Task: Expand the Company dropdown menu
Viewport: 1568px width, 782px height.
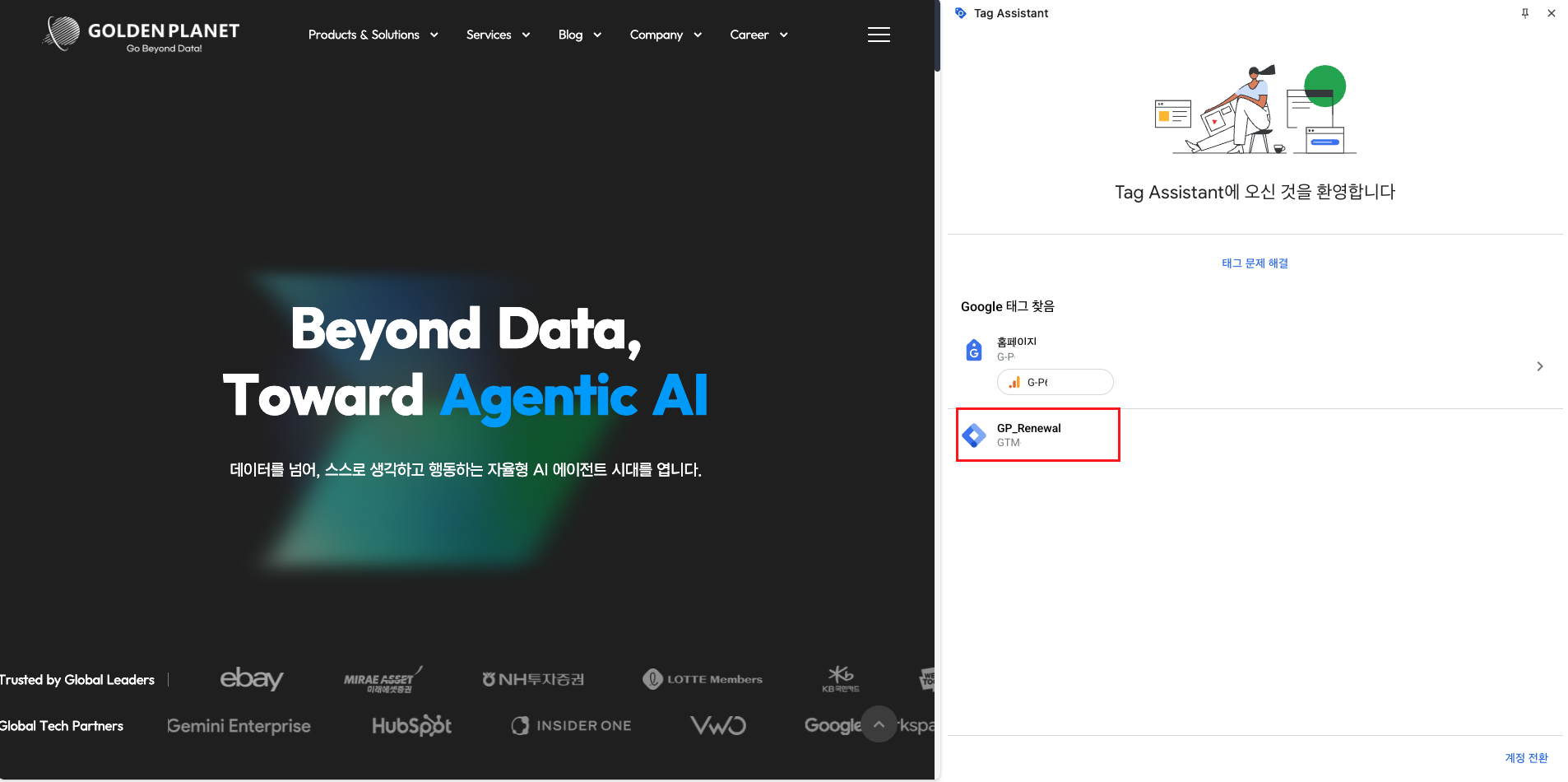Action: [666, 35]
